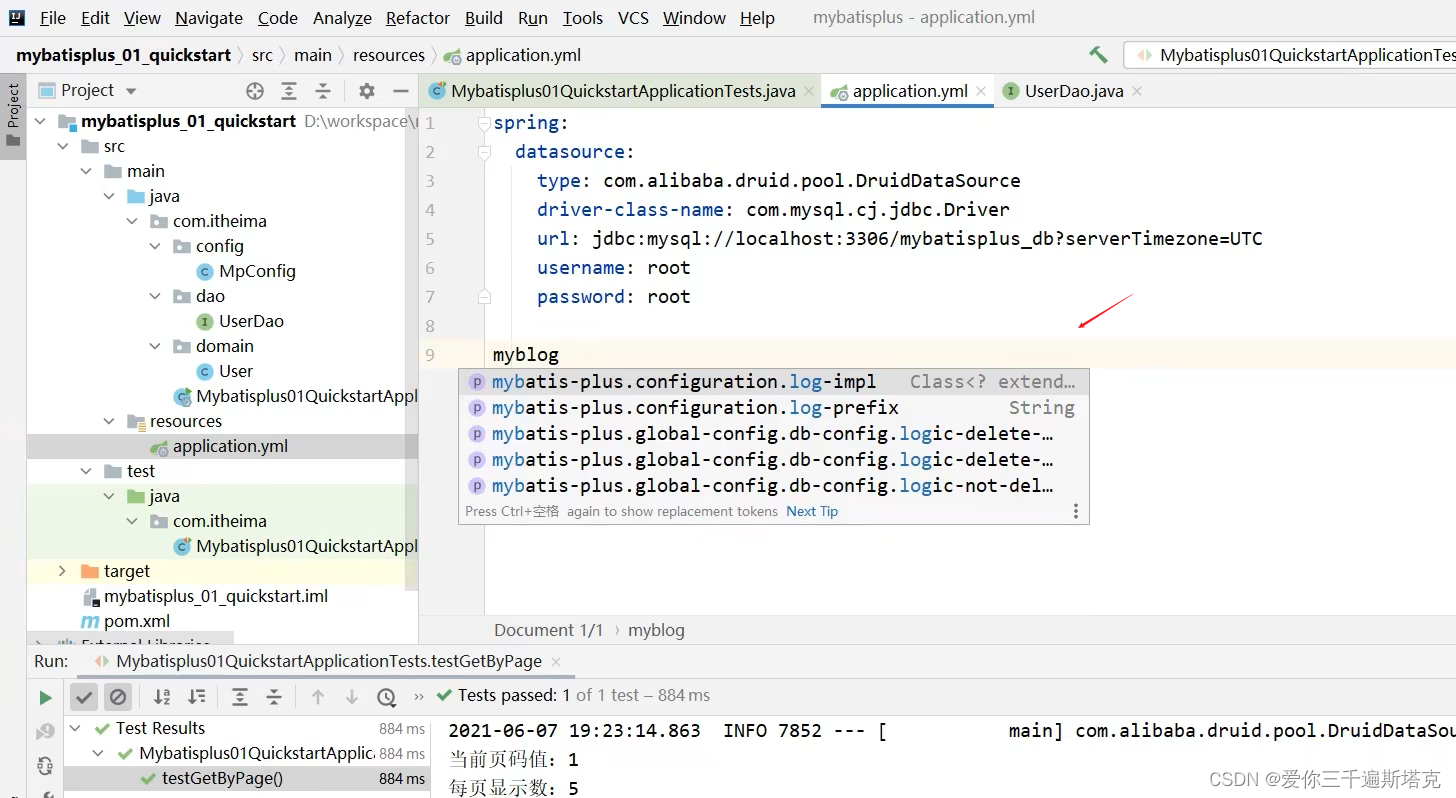Collapse the Project tool window with minimize bar
Viewport: 1456px width, 798px height.
click(x=400, y=91)
